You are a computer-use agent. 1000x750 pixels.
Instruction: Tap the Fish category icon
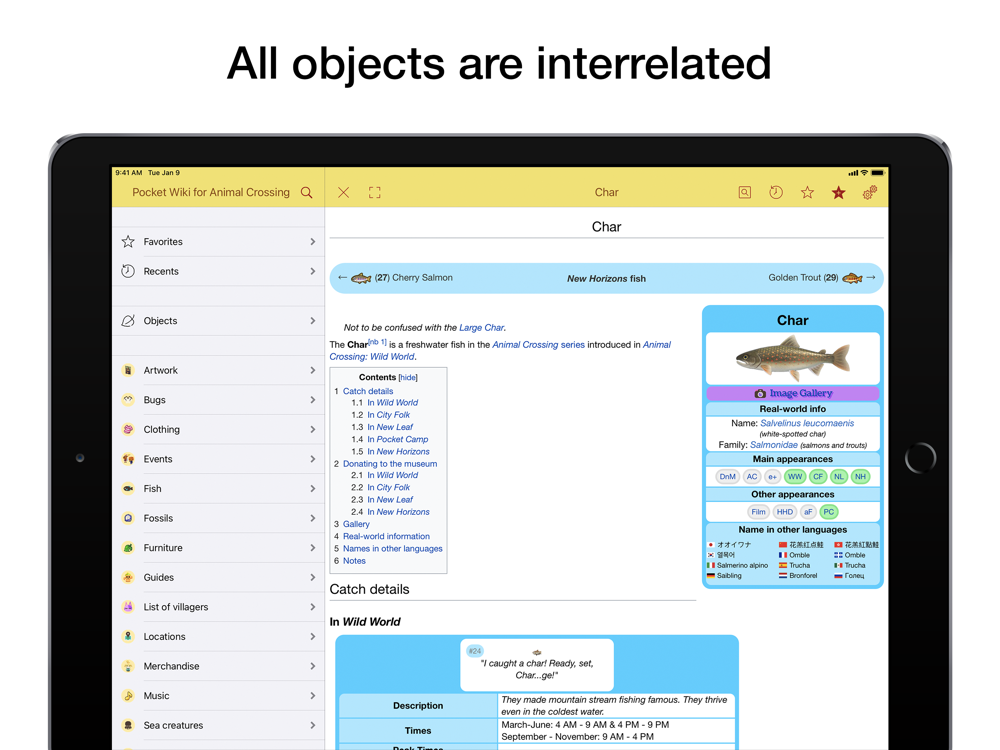pyautogui.click(x=128, y=489)
